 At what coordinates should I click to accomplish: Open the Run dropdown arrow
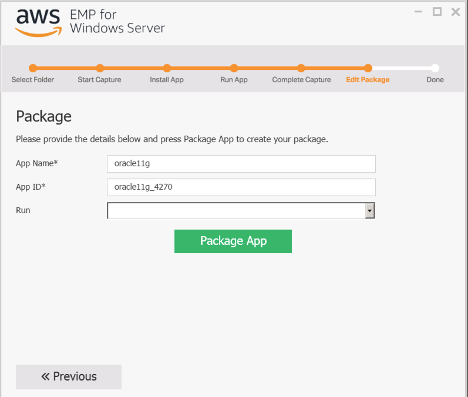(370, 211)
